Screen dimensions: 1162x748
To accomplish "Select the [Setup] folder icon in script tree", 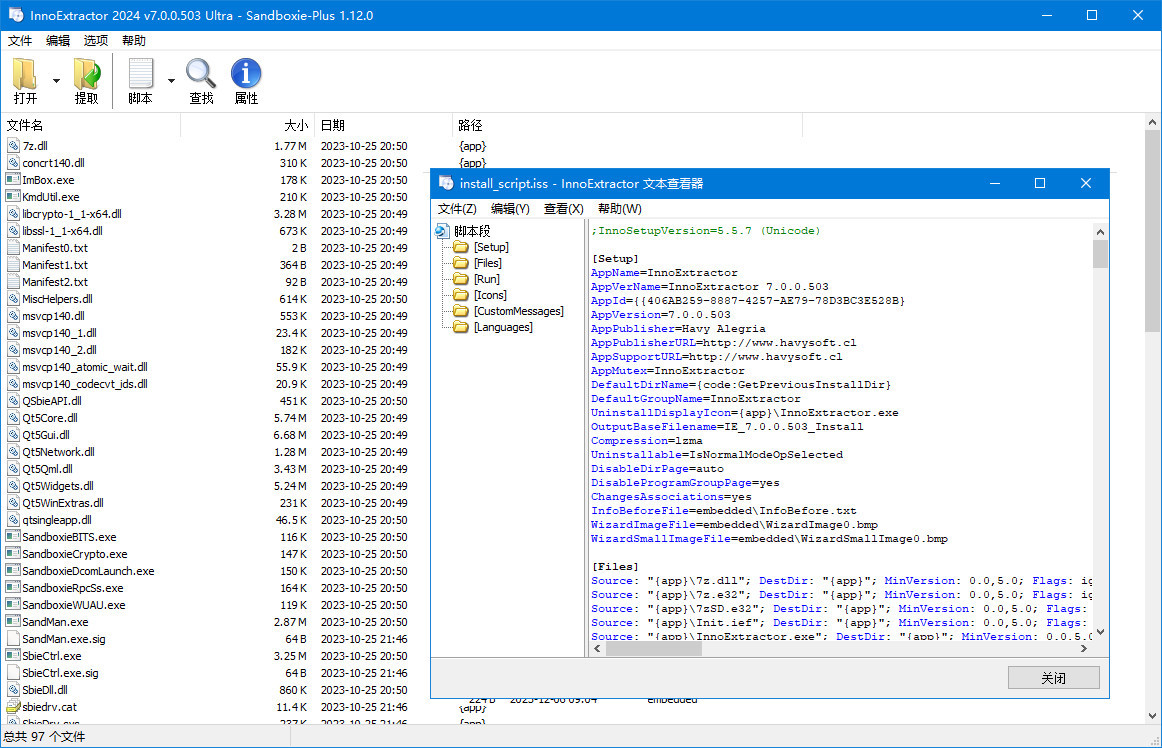I will click(459, 246).
